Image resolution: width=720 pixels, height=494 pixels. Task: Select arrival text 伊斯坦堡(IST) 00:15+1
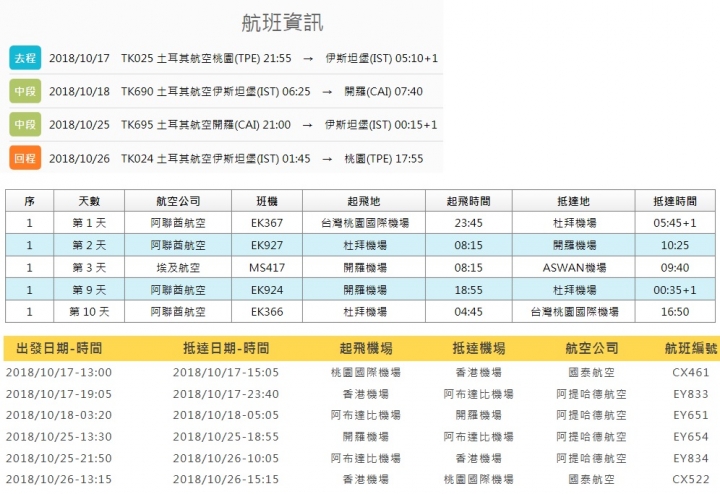[x=381, y=125]
